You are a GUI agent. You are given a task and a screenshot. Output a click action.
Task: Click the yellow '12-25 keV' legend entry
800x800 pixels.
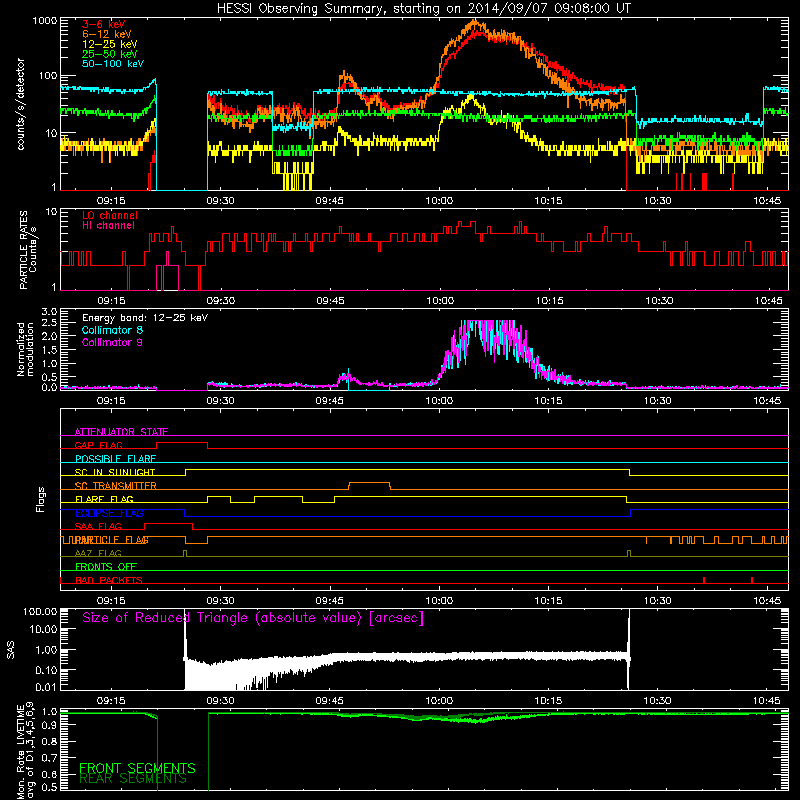pyautogui.click(x=110, y=44)
